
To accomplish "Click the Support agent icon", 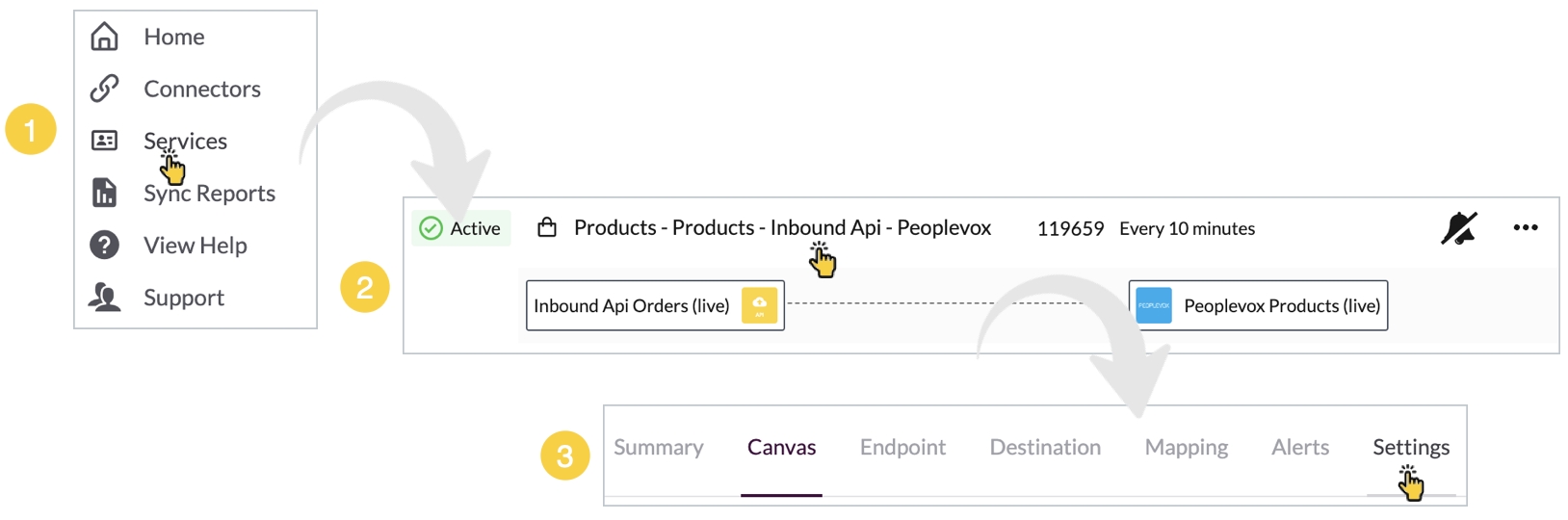I will click(104, 298).
